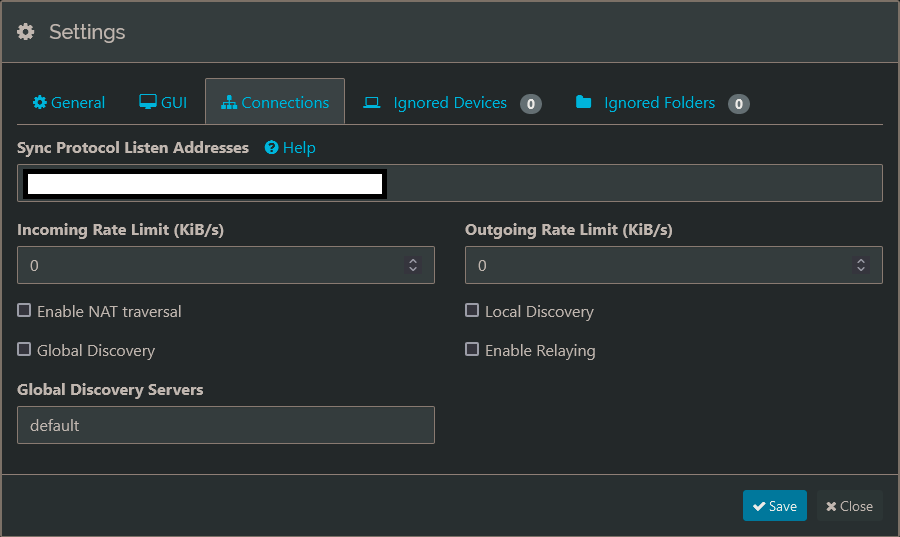Switch to the General tab

(69, 103)
